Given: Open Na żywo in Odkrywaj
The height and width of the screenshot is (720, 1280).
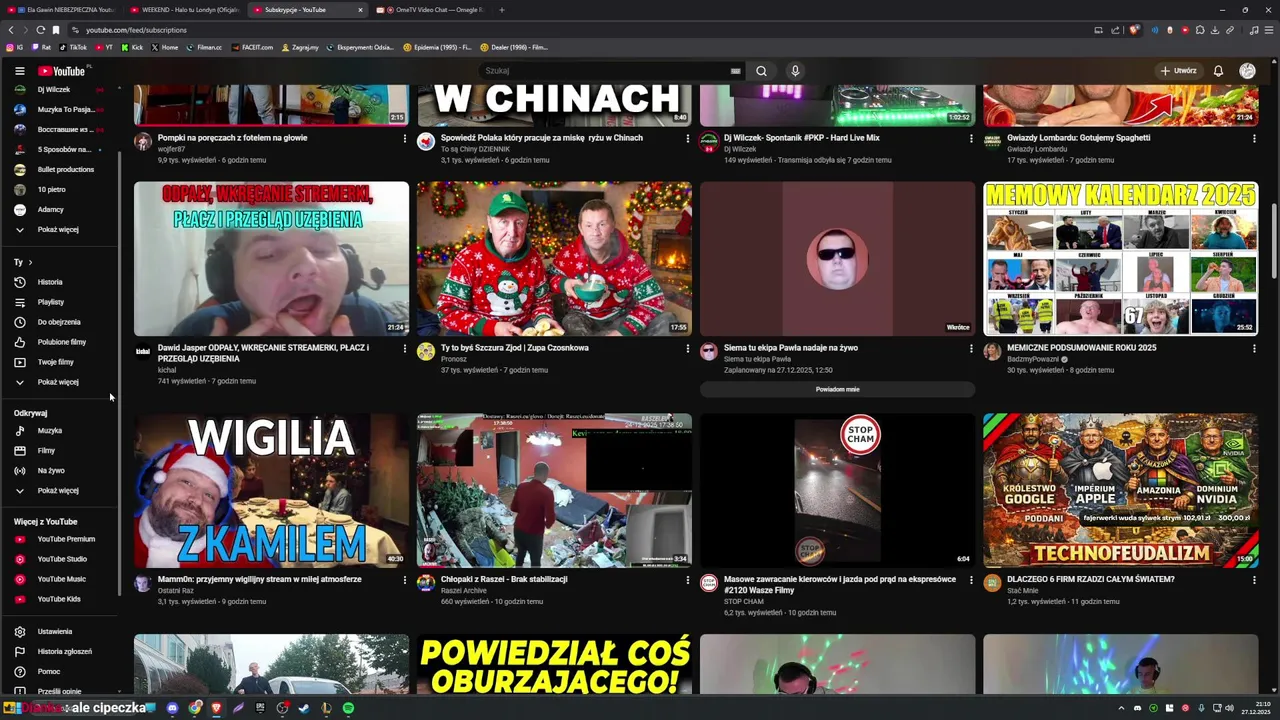Looking at the screenshot, I should pyautogui.click(x=60, y=470).
